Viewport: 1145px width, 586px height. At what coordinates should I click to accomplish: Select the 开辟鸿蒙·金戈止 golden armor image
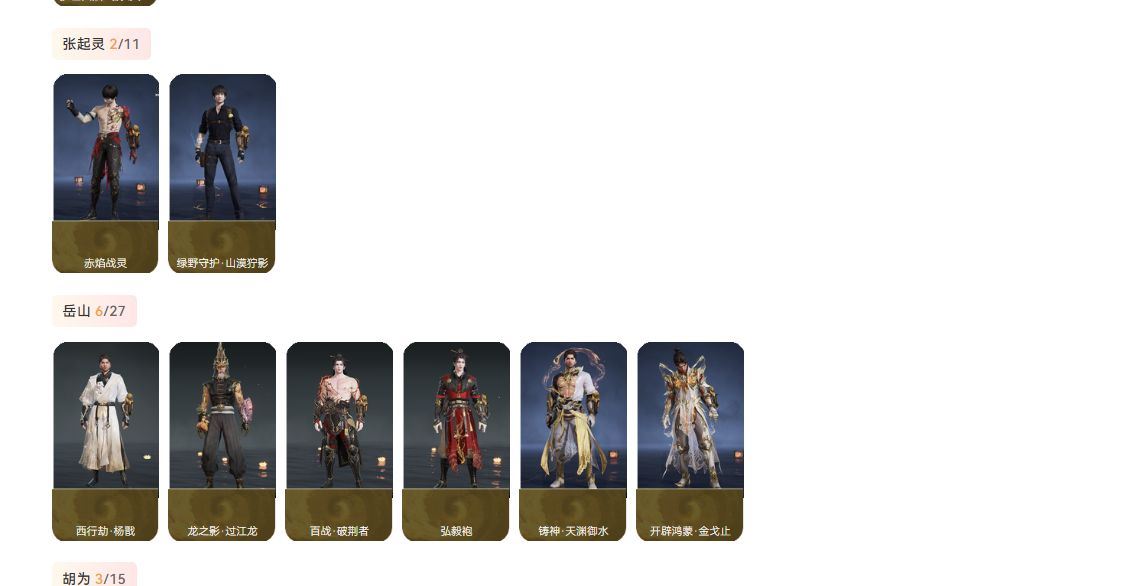pos(690,415)
